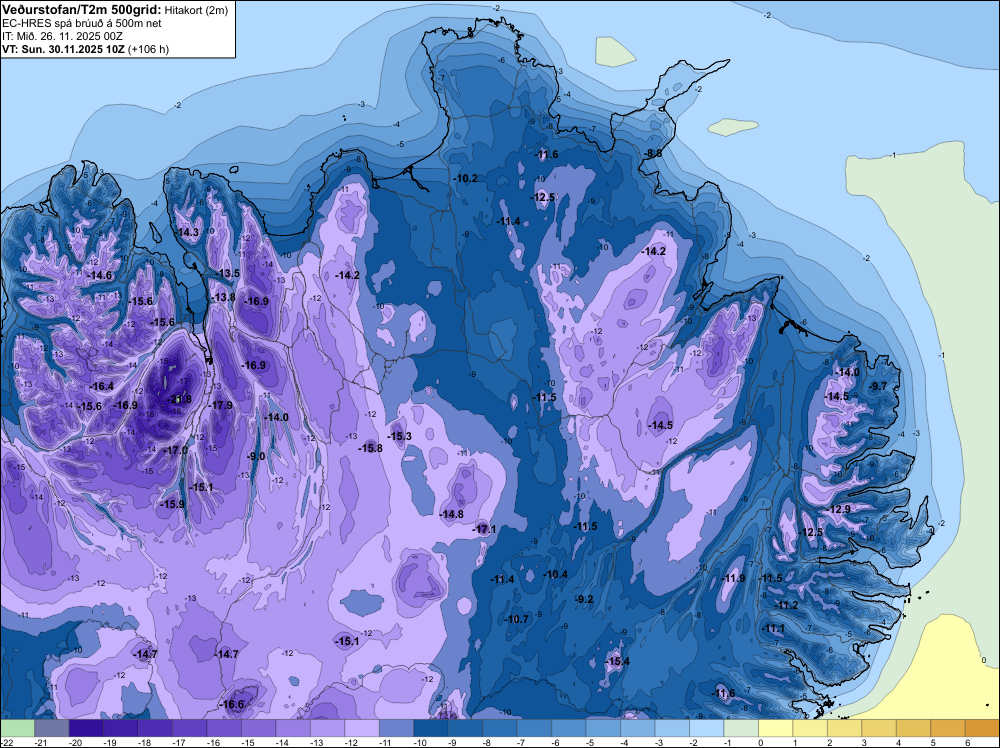Pick the legend swatch labeled -17
This screenshot has height=748, width=1000.
tap(189, 728)
